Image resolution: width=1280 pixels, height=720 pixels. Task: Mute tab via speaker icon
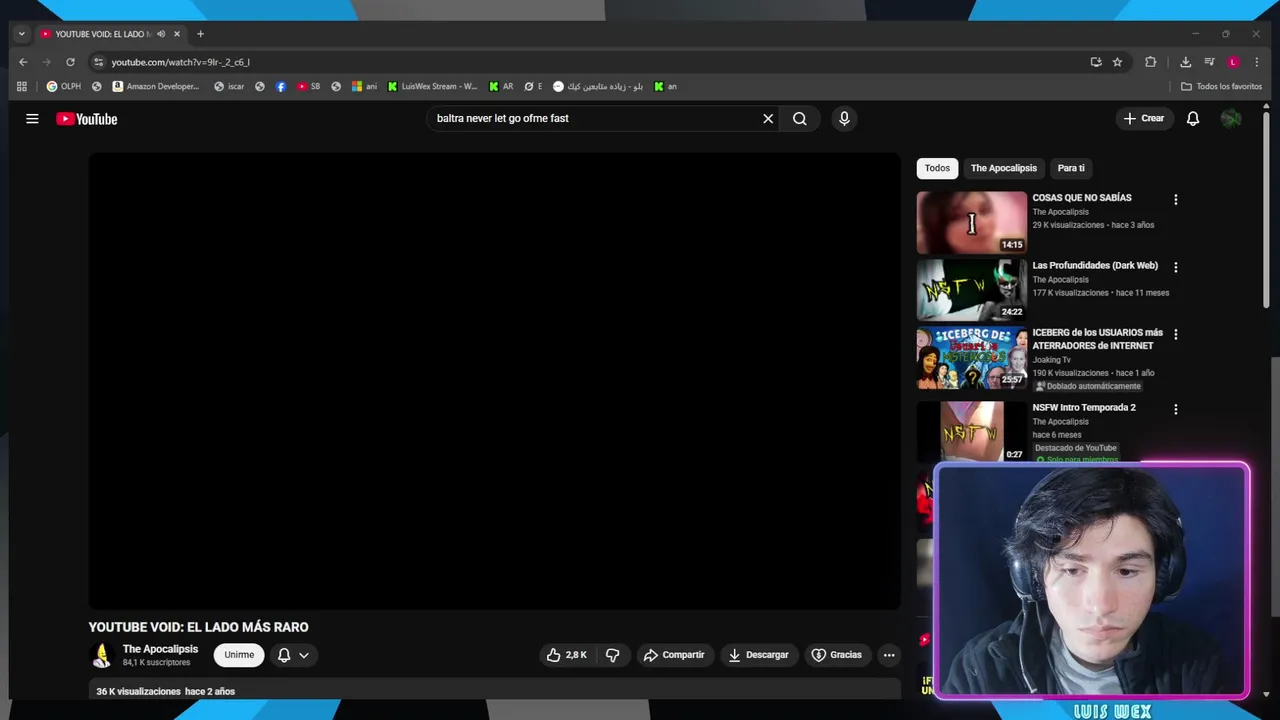(x=161, y=34)
